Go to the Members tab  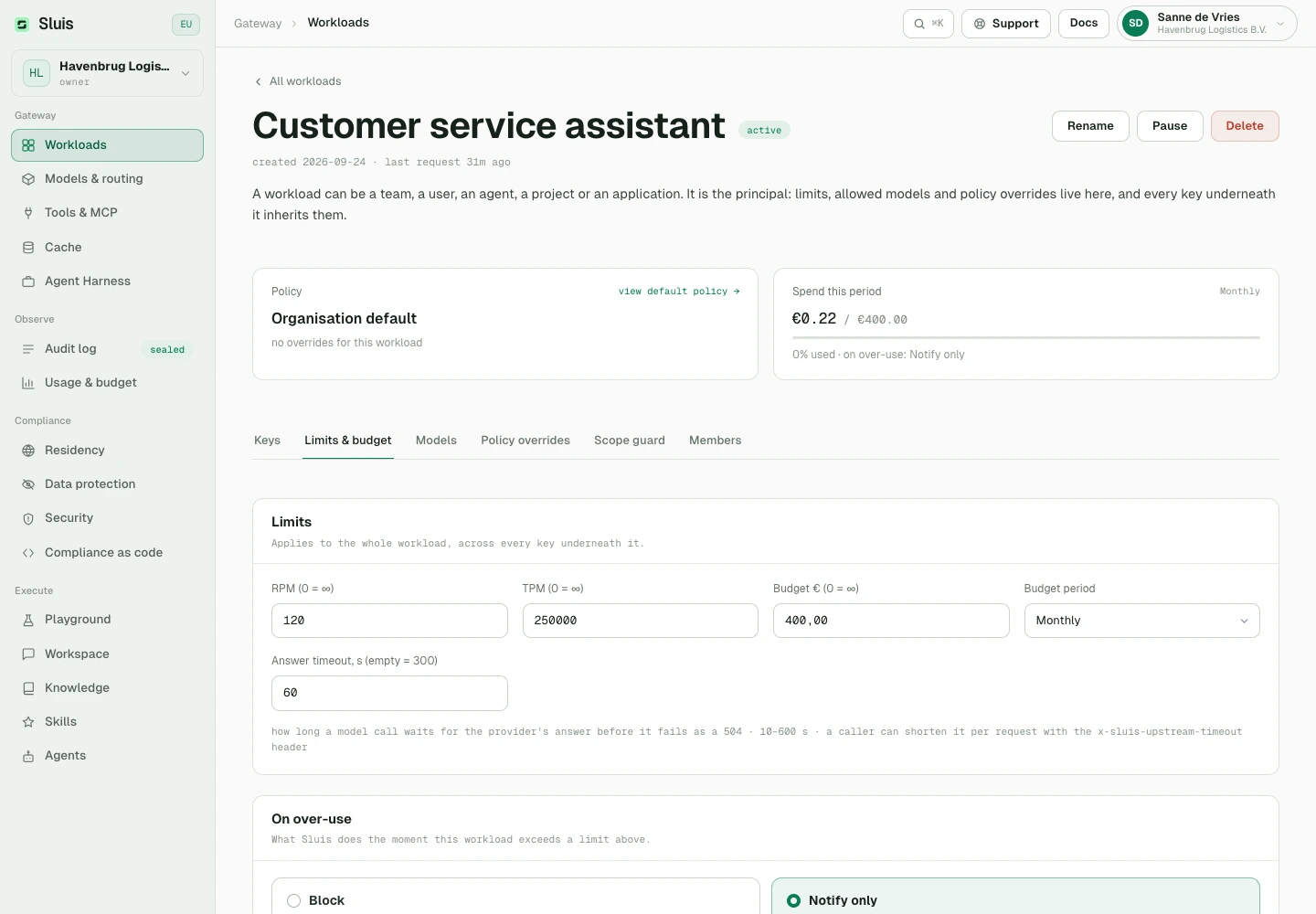point(715,441)
